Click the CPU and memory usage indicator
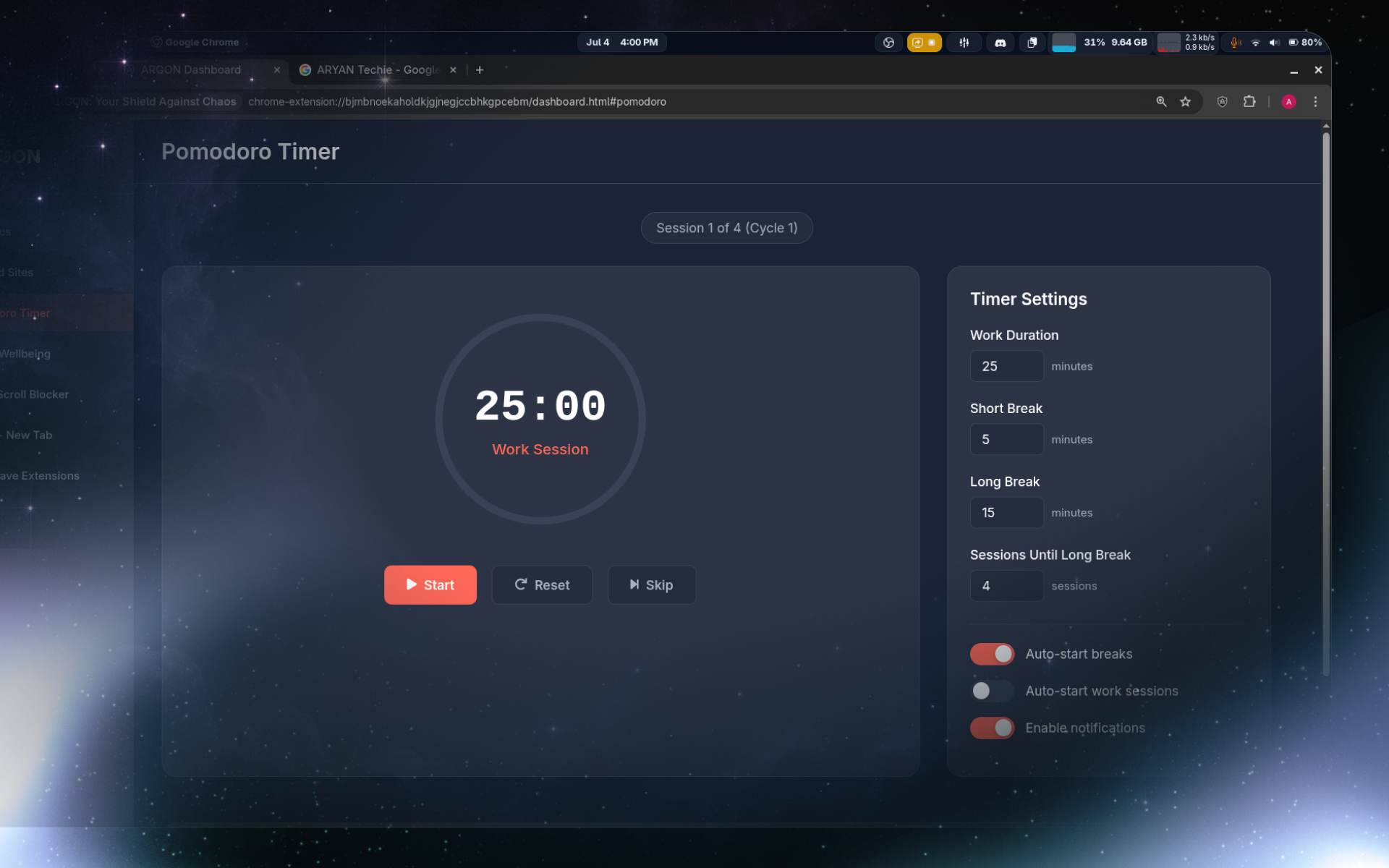This screenshot has width=1389, height=868. click(x=1100, y=43)
